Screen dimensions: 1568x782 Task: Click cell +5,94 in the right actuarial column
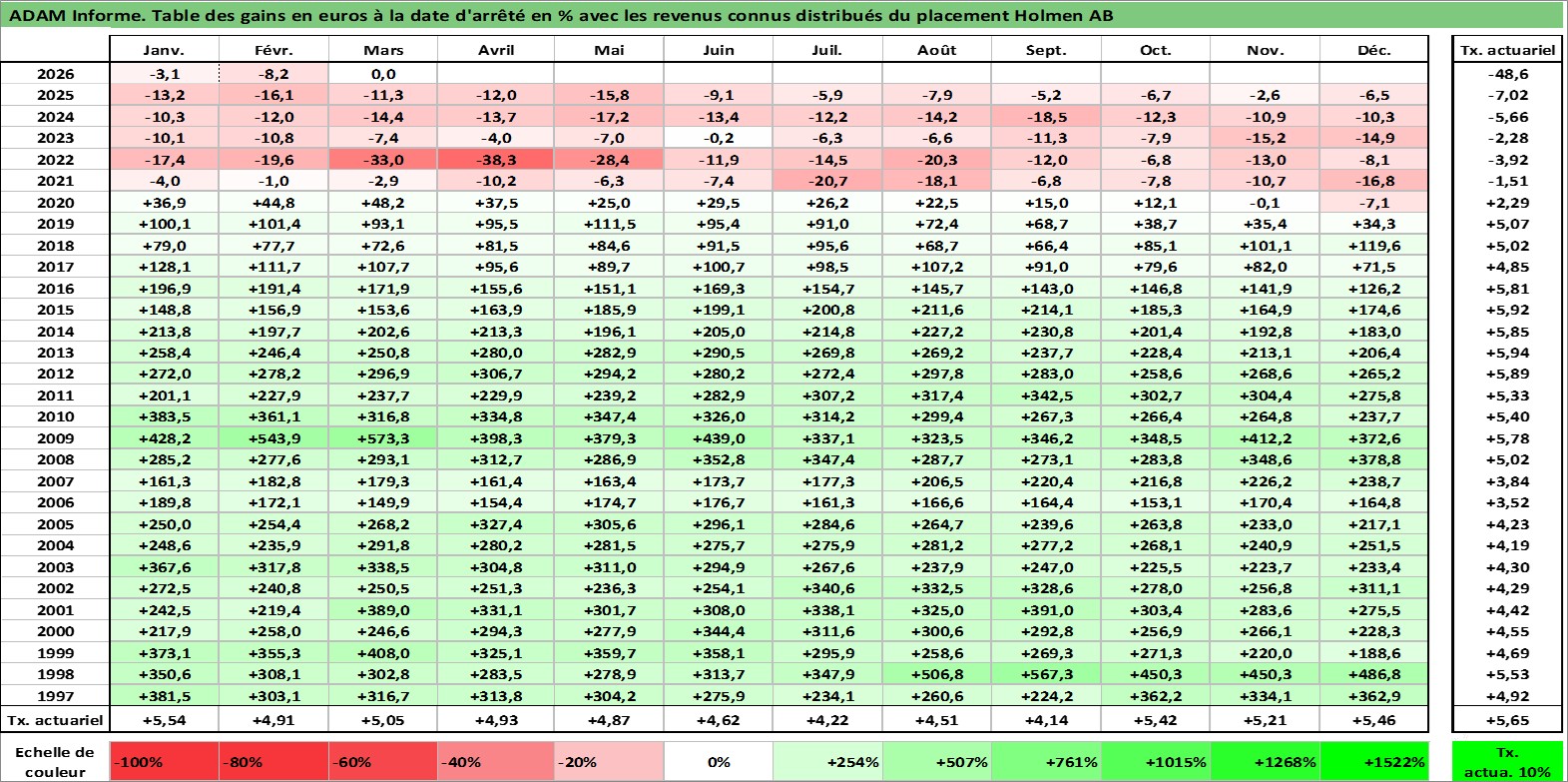point(1507,353)
